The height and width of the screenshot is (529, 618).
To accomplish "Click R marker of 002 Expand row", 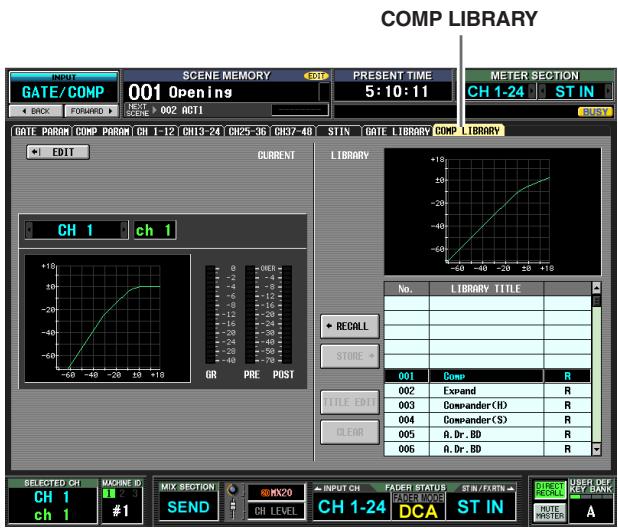I will pos(567,391).
